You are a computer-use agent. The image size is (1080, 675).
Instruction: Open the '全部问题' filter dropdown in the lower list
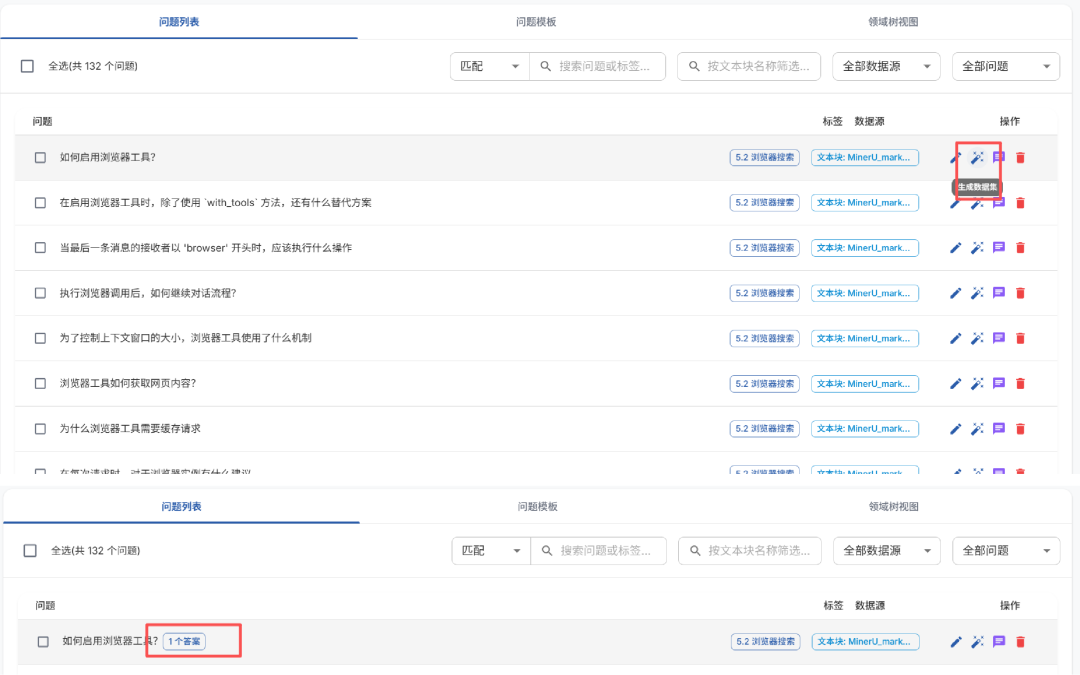point(1006,550)
